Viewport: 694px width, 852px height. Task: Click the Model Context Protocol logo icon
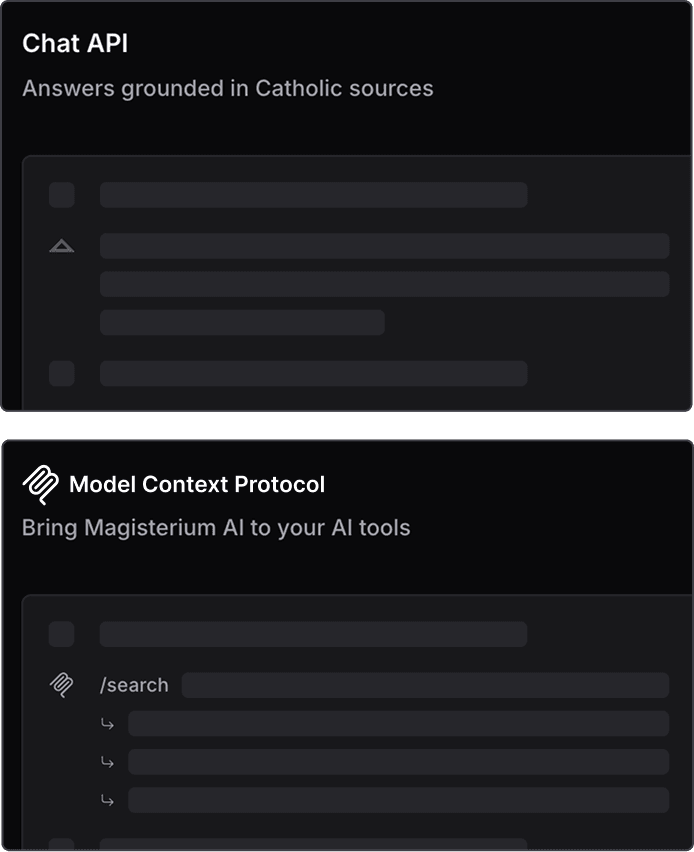pos(41,485)
